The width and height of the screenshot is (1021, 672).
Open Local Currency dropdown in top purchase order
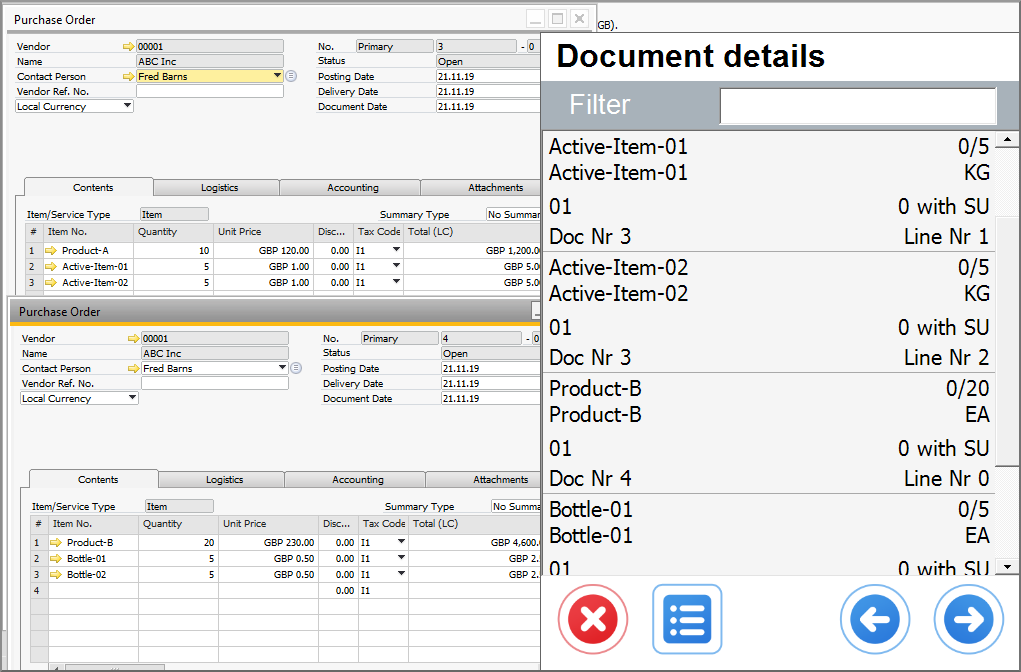click(x=127, y=106)
